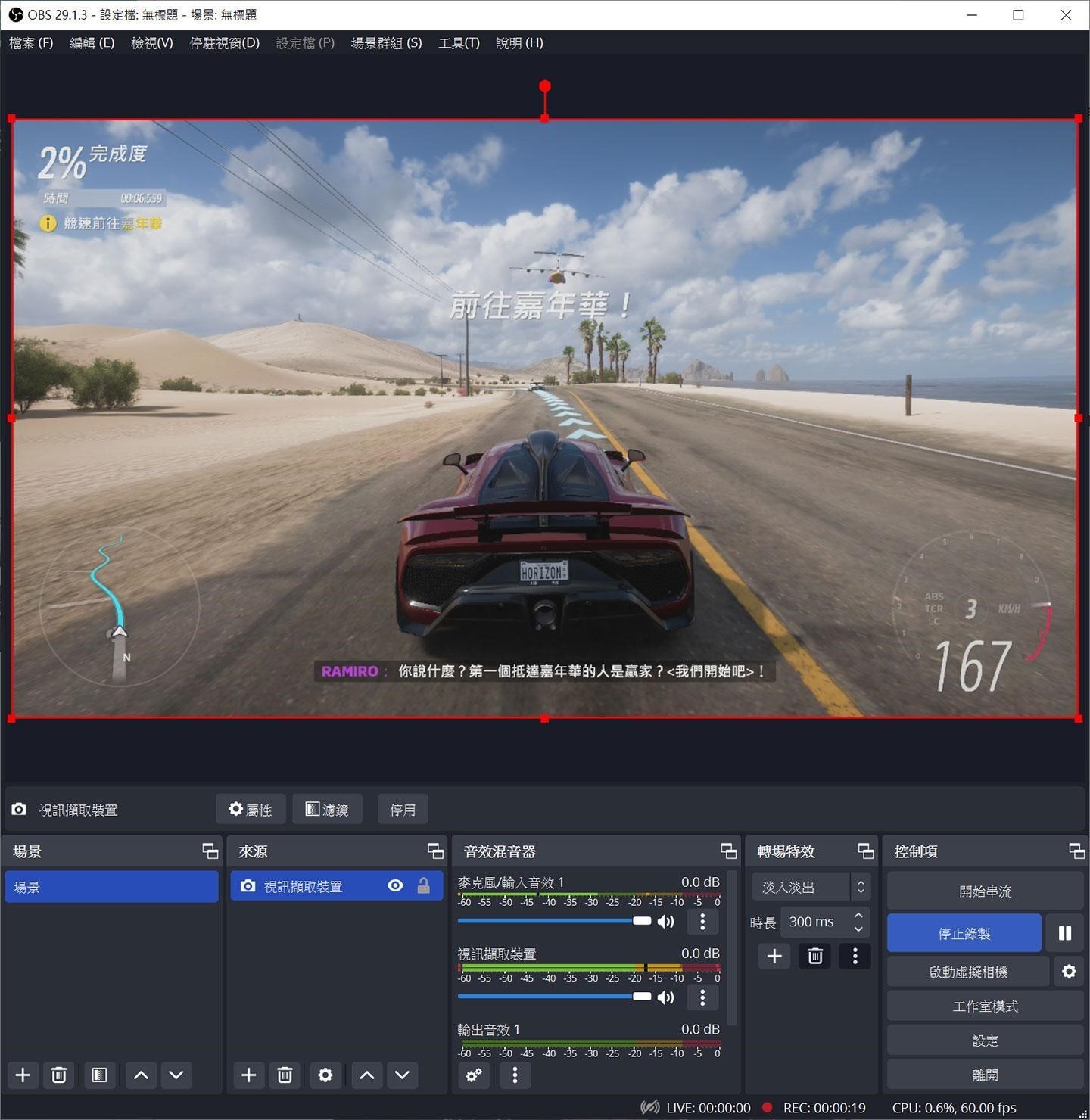Hide the 視訊擷取裝置 source via eye toggle

[395, 885]
